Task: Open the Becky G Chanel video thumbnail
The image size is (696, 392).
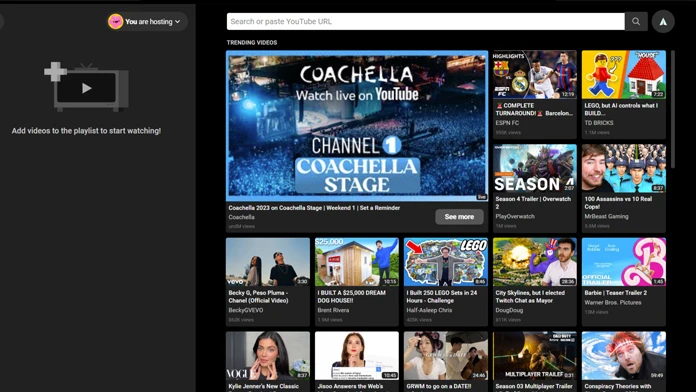Action: [268, 262]
